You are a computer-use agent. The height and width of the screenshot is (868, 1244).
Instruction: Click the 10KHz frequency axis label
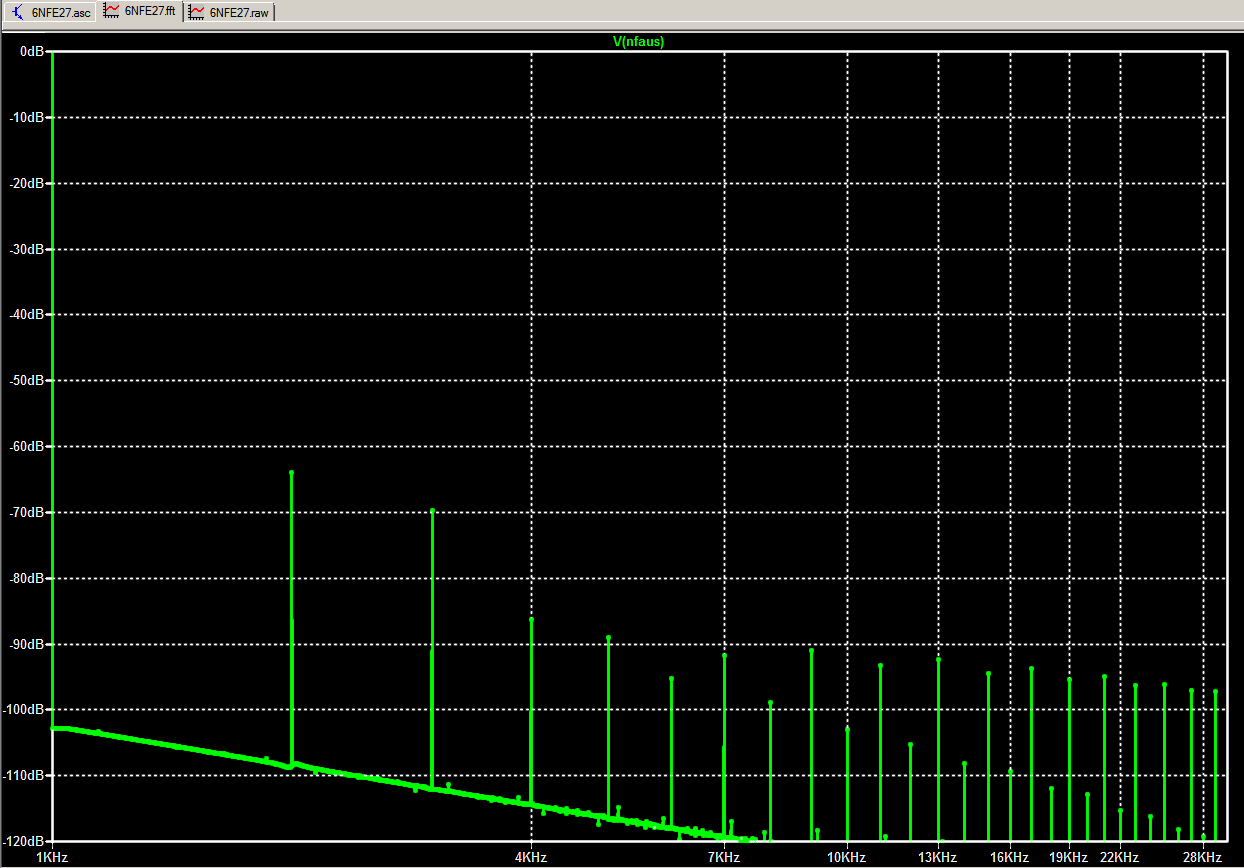(x=846, y=857)
